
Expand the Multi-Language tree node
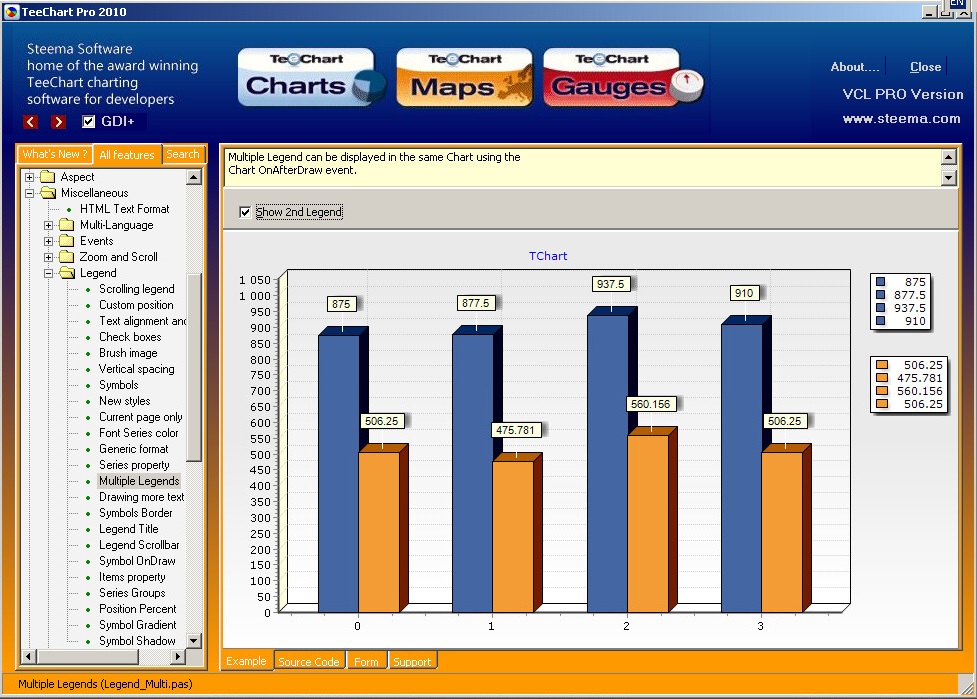click(49, 225)
